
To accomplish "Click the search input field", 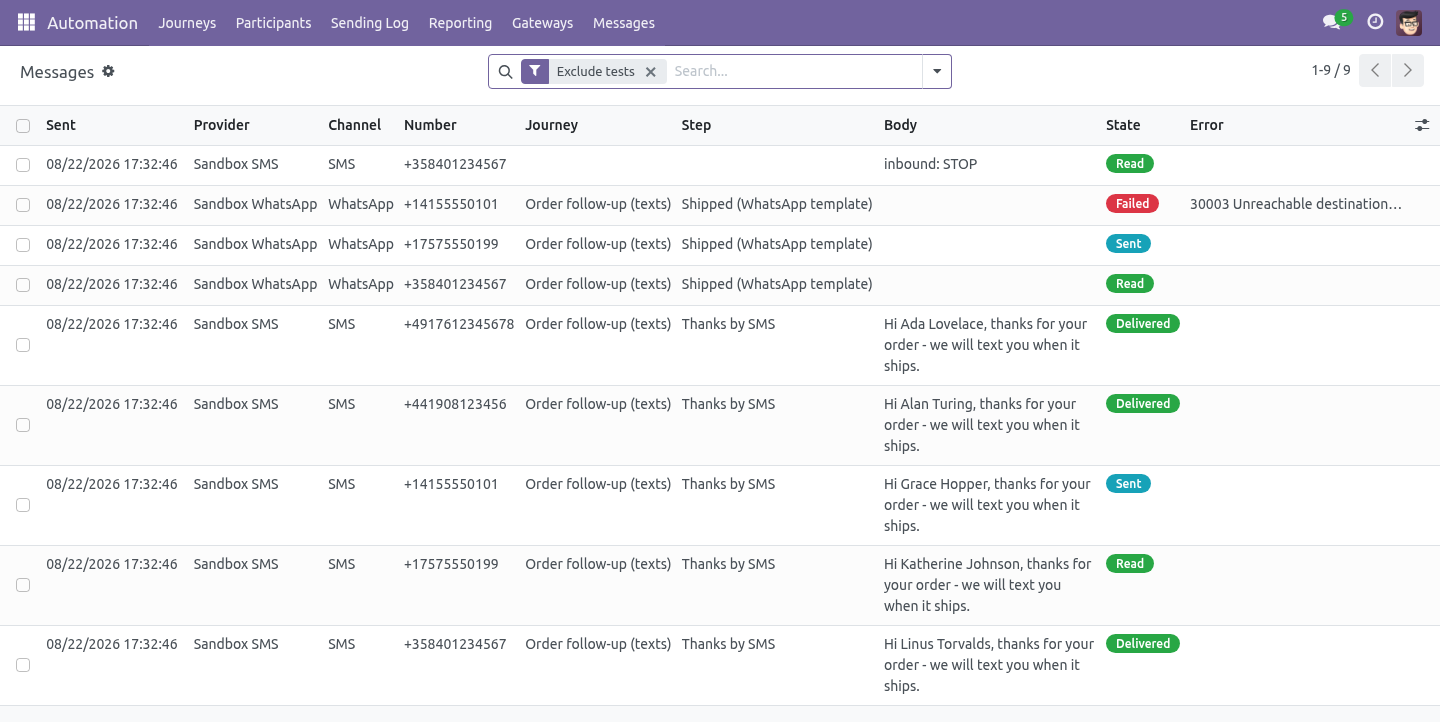I will (794, 71).
